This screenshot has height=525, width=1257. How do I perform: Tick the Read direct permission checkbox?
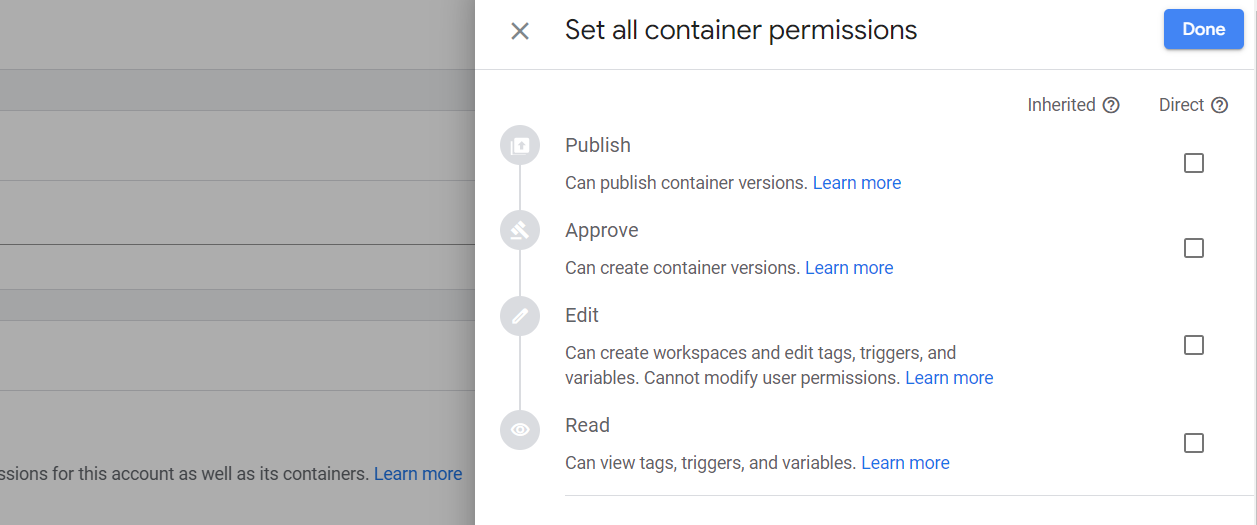(1193, 443)
